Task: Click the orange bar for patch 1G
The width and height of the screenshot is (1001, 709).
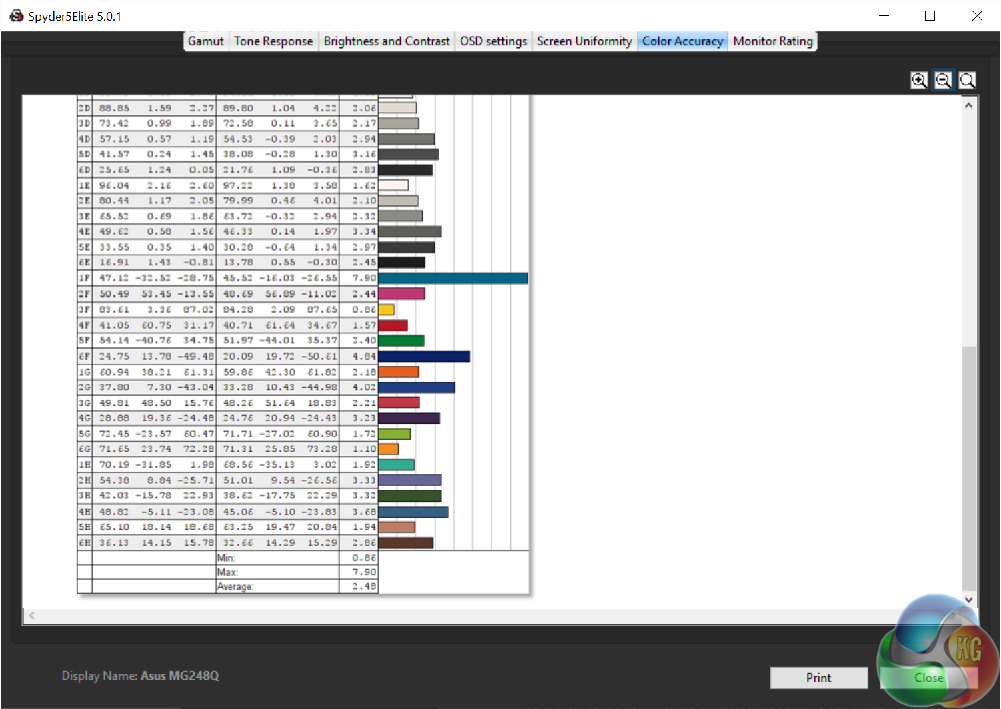Action: pos(398,371)
